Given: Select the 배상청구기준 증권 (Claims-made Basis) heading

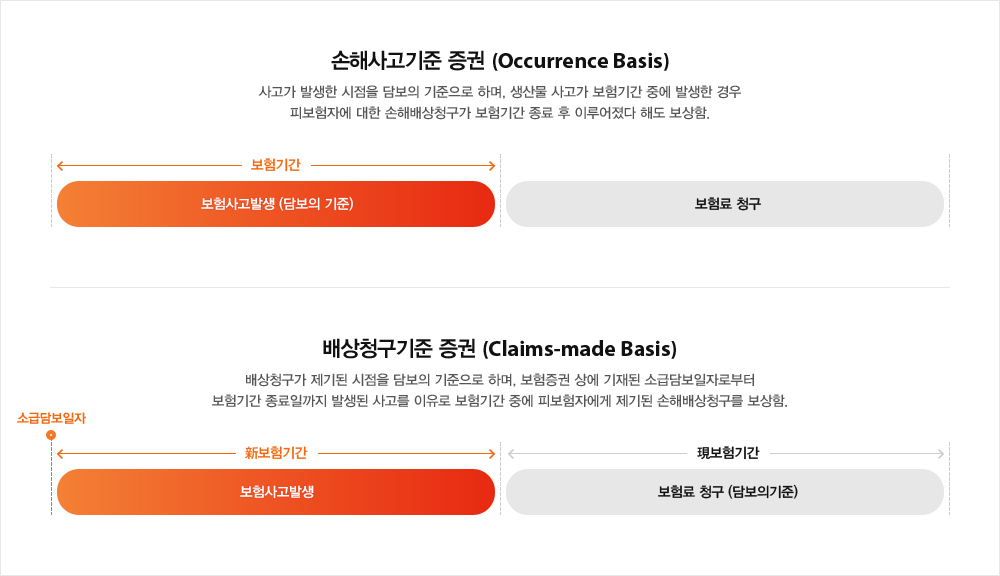Looking at the screenshot, I should pyautogui.click(x=500, y=349).
